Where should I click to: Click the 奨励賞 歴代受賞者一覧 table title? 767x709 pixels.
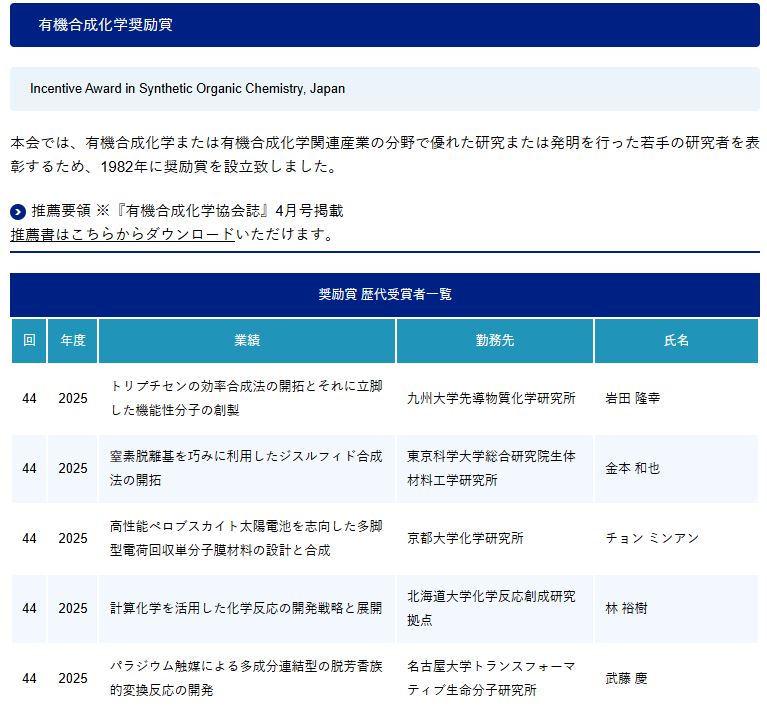point(384,294)
